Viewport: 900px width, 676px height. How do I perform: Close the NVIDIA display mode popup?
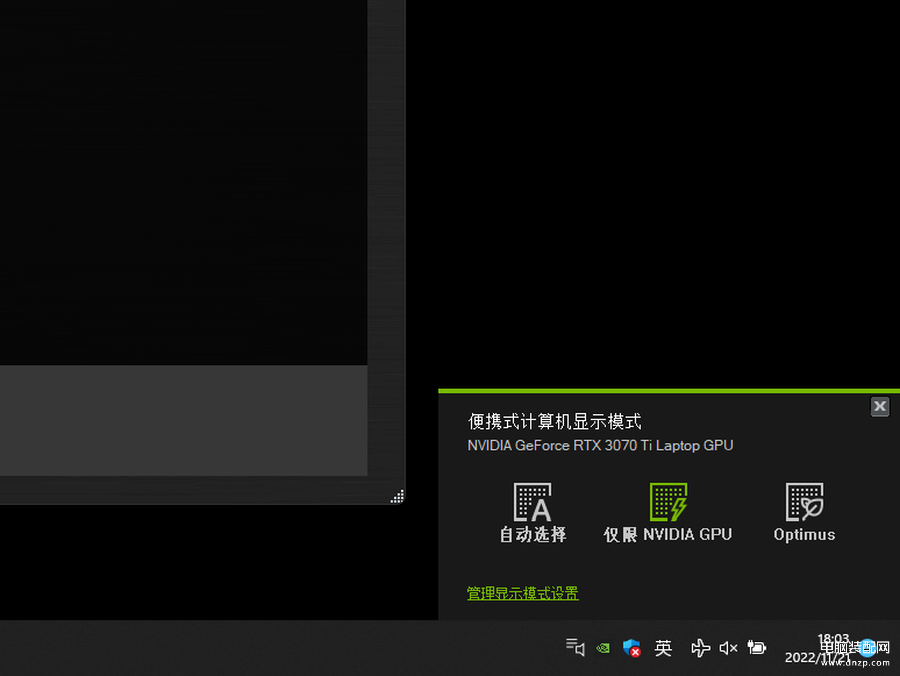click(879, 406)
